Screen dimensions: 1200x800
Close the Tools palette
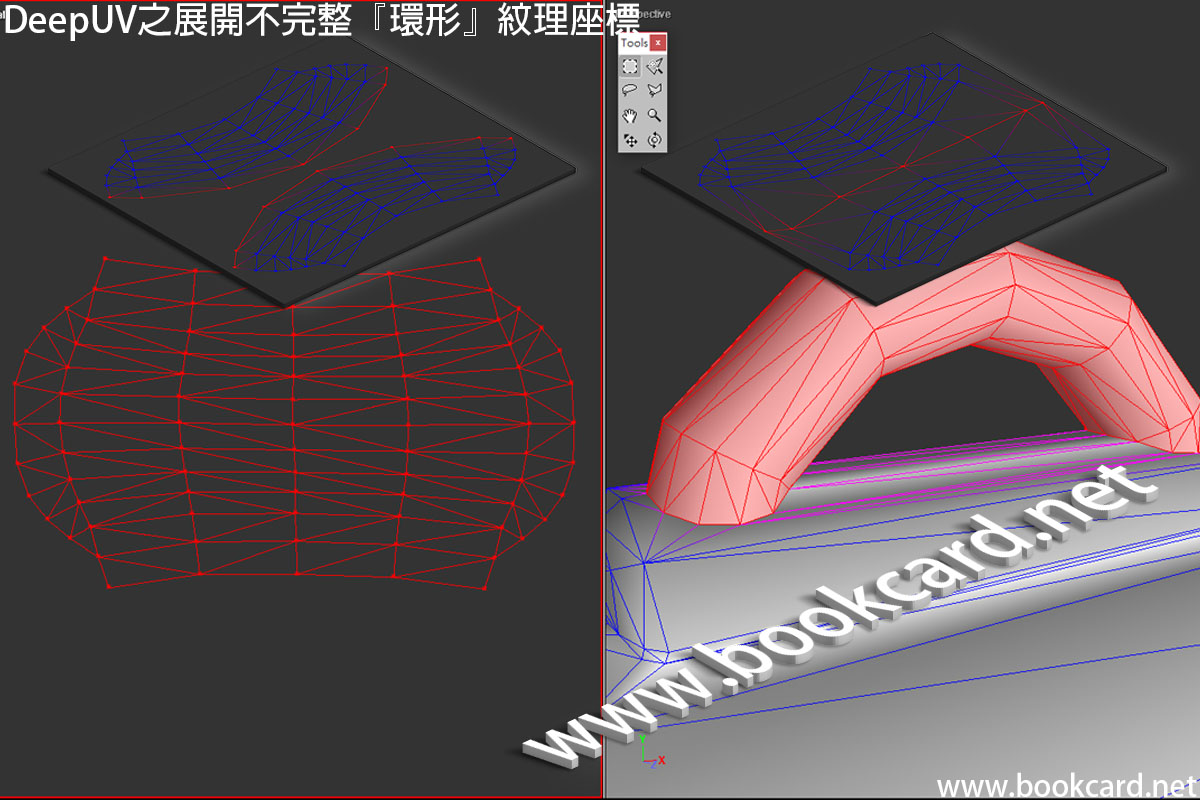657,43
